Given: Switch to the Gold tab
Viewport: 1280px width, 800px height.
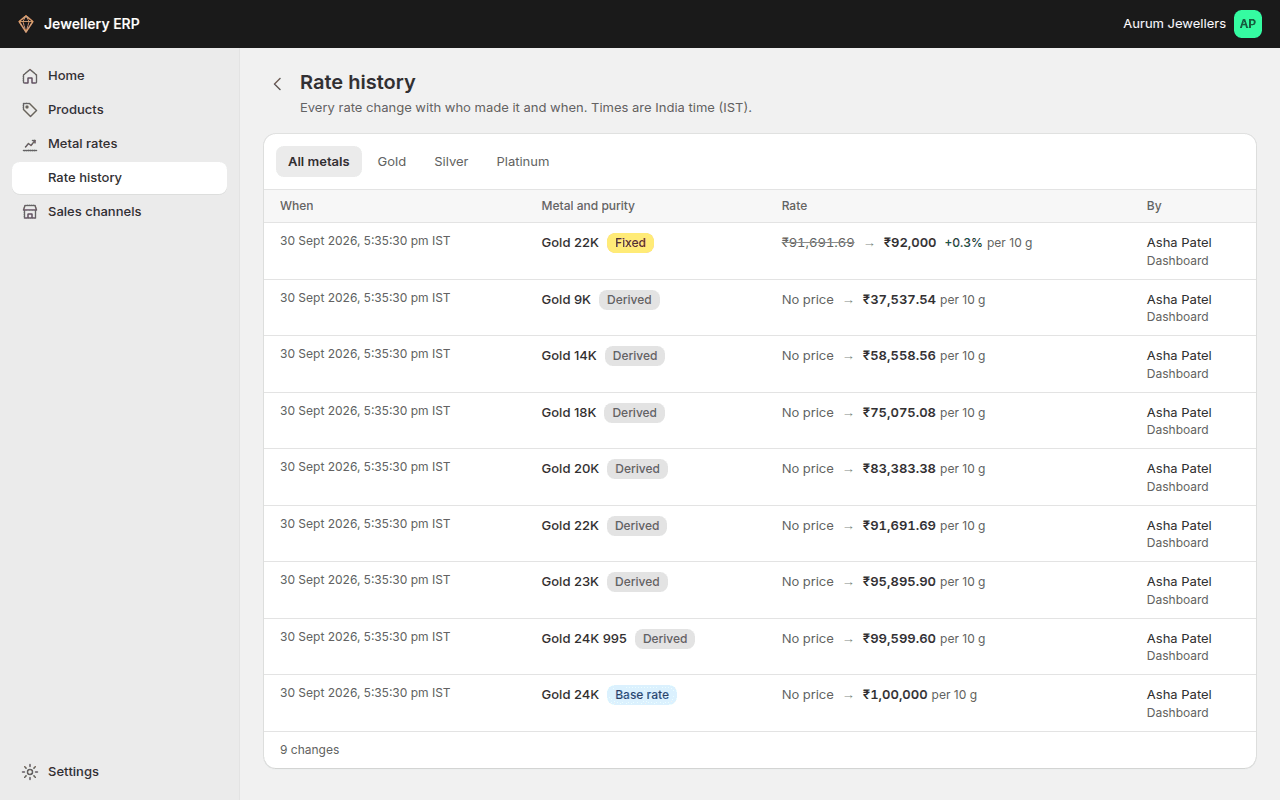Looking at the screenshot, I should point(392,162).
